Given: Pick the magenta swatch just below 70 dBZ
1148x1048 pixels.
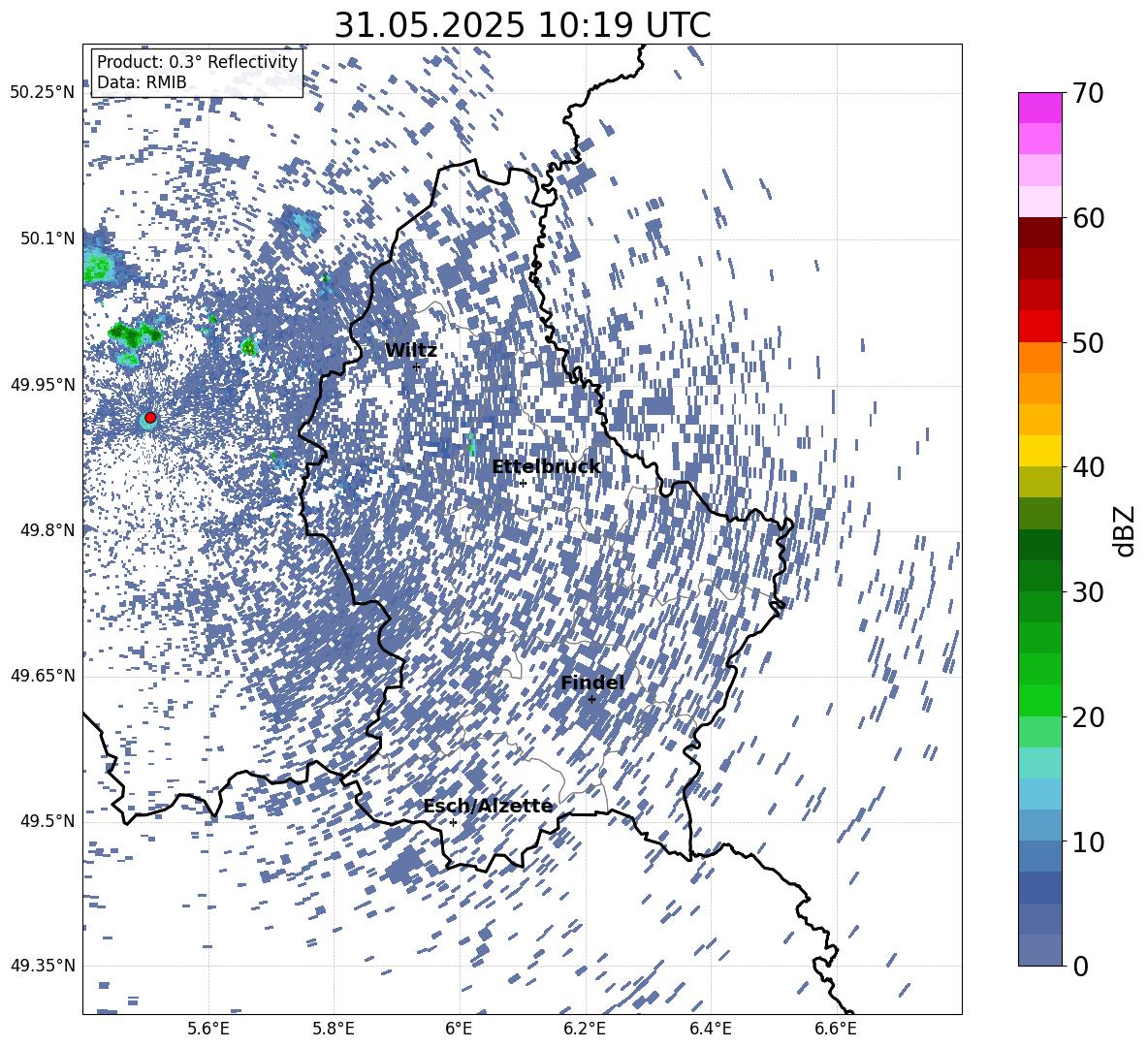Looking at the screenshot, I should 1039,109.
